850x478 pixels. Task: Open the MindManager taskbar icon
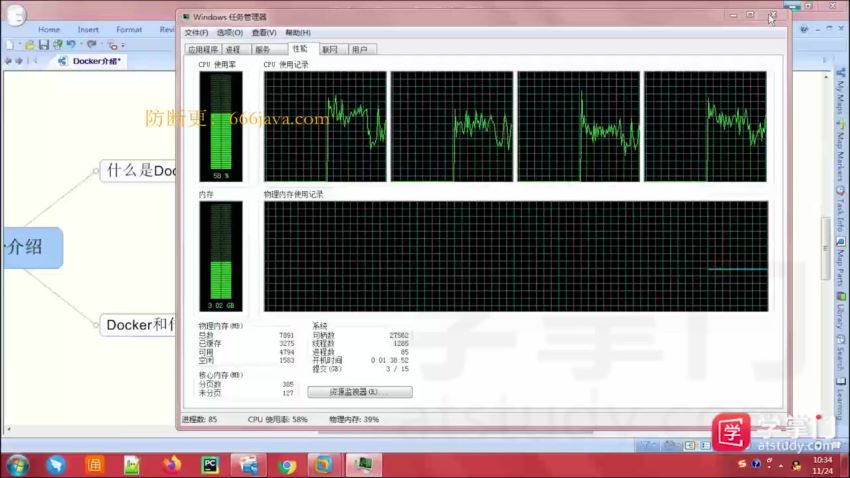coord(248,465)
